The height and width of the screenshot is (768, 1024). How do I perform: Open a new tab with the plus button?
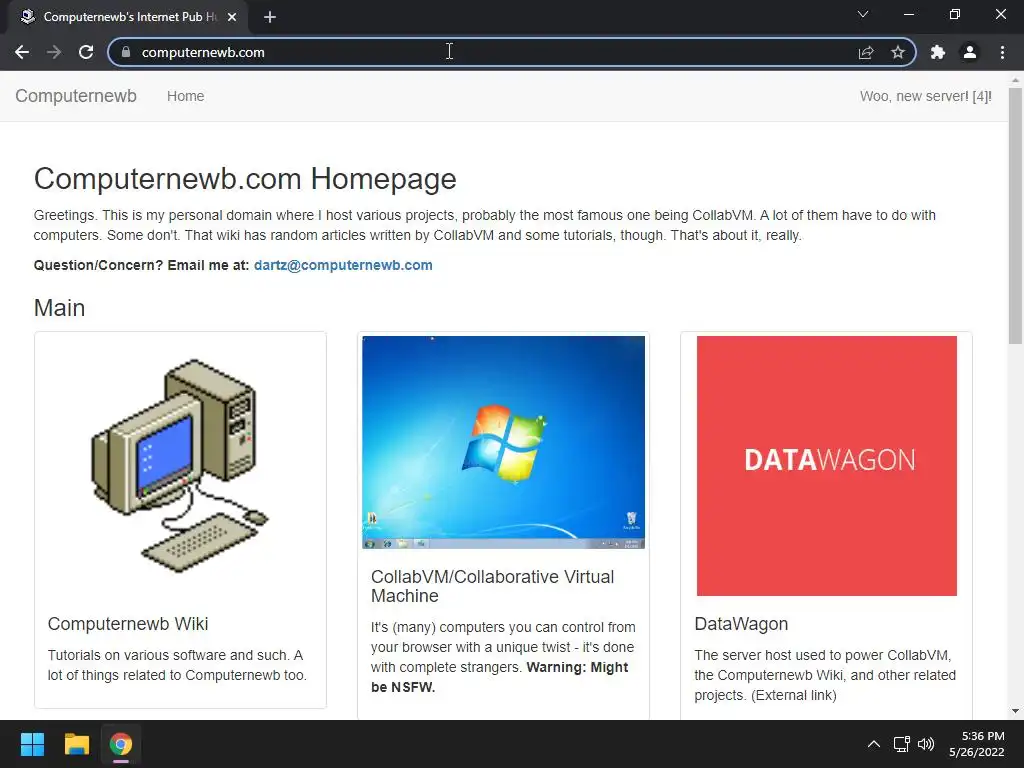coord(270,17)
